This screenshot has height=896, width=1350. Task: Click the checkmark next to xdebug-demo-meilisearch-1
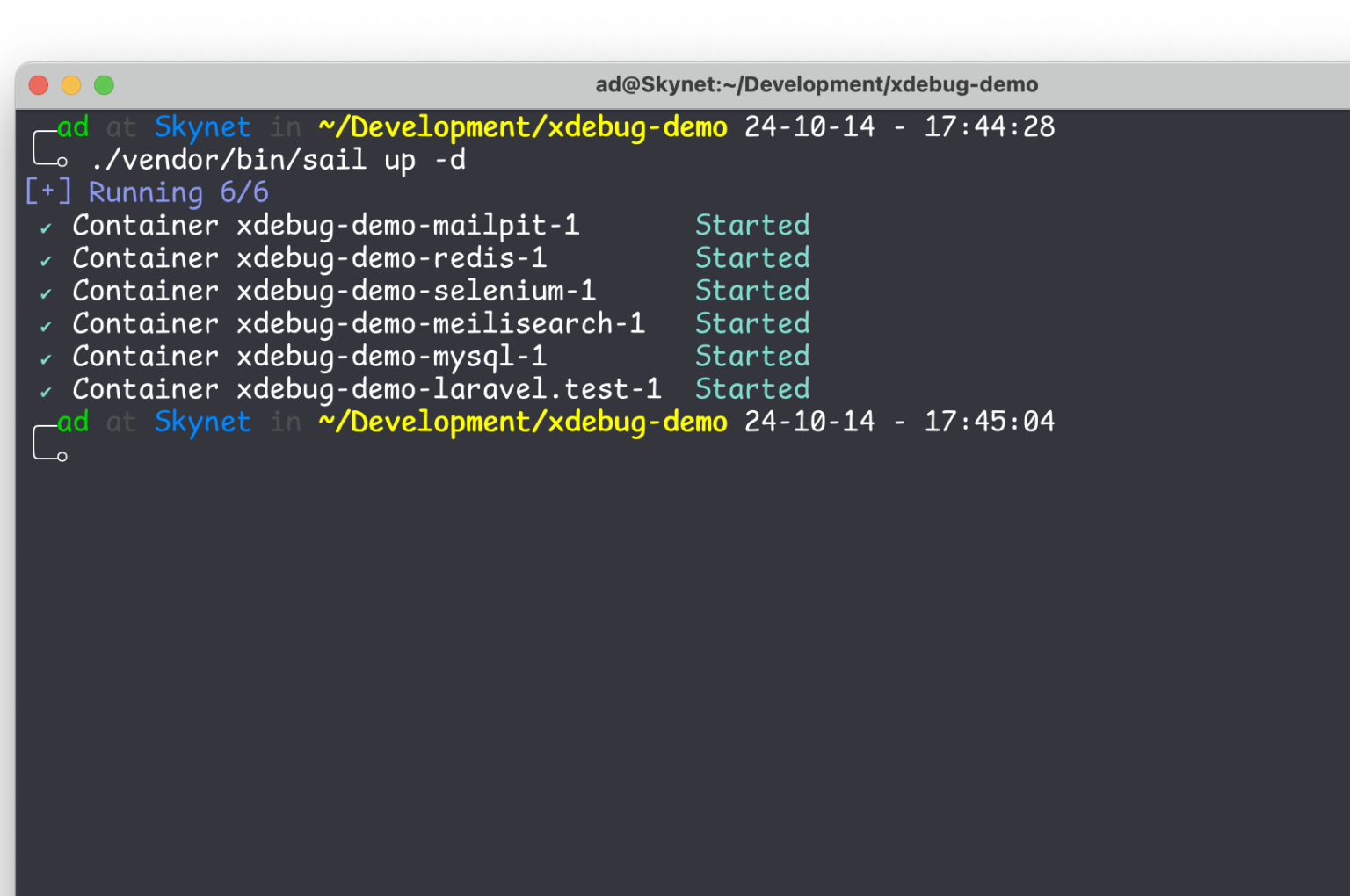pyautogui.click(x=45, y=323)
